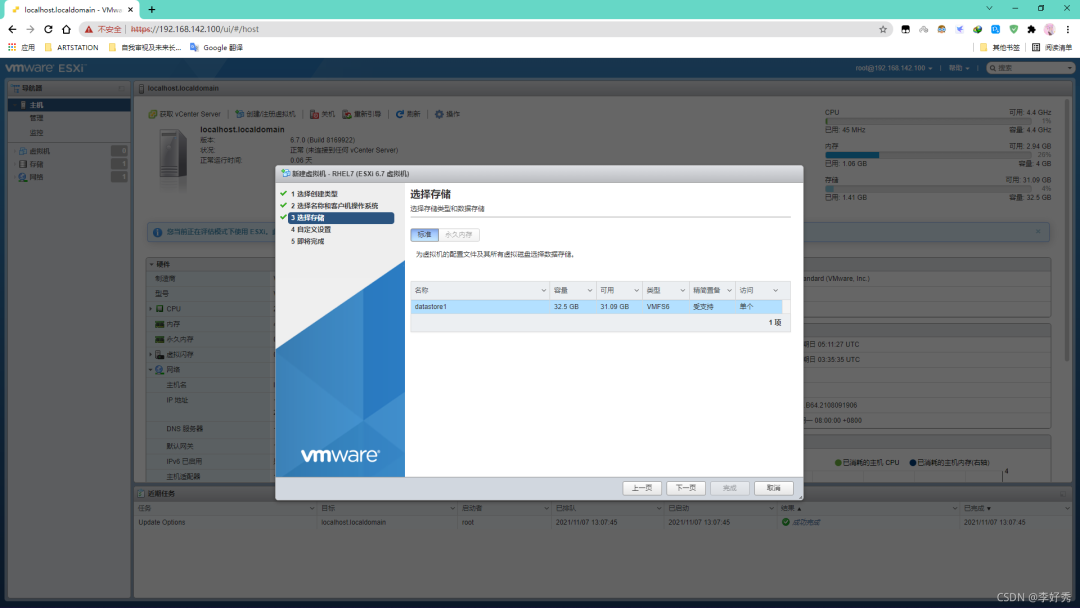1080x608 pixels.
Task: Click the browser back arrow
Action: 12,29
